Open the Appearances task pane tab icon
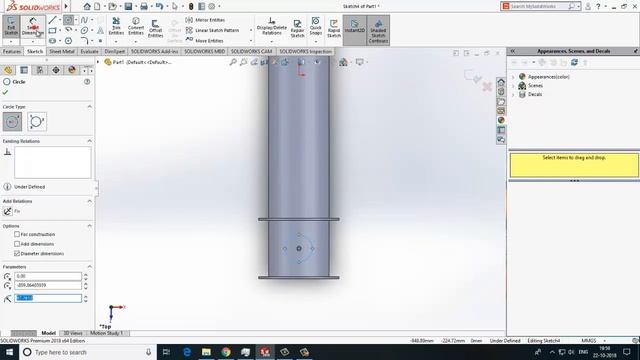 501,120
